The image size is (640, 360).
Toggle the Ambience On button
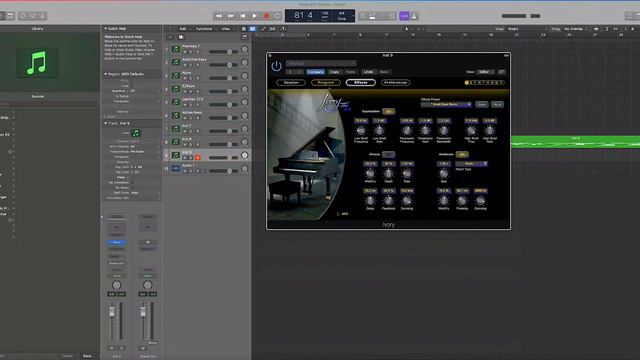pos(462,155)
